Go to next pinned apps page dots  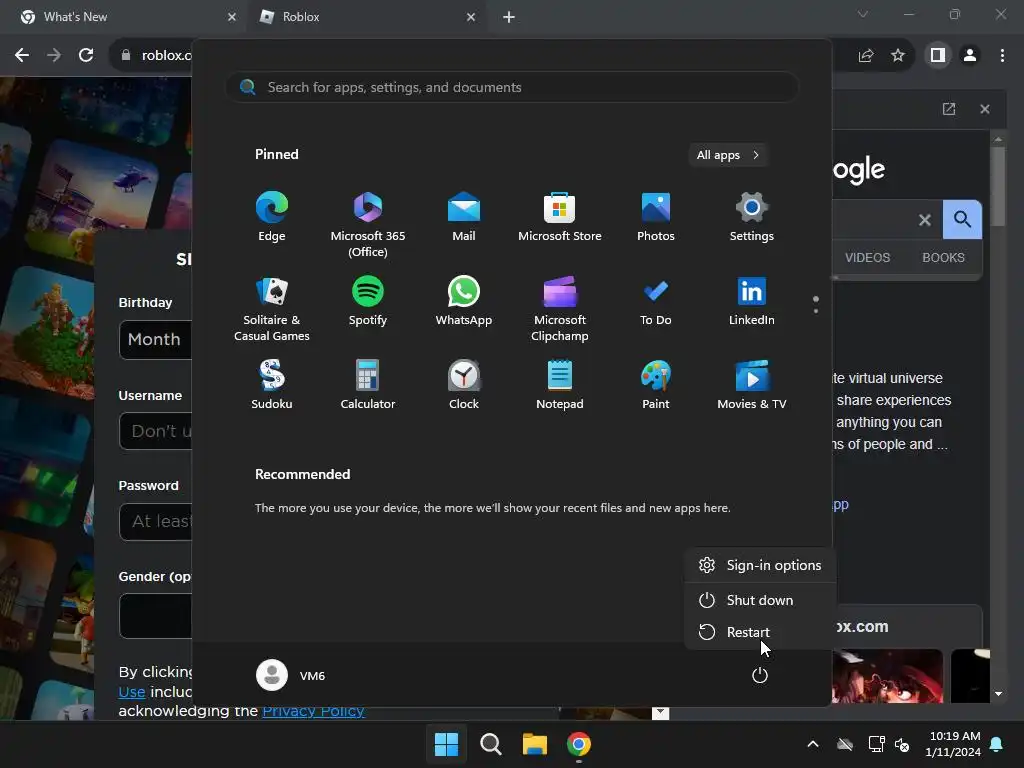(x=816, y=304)
